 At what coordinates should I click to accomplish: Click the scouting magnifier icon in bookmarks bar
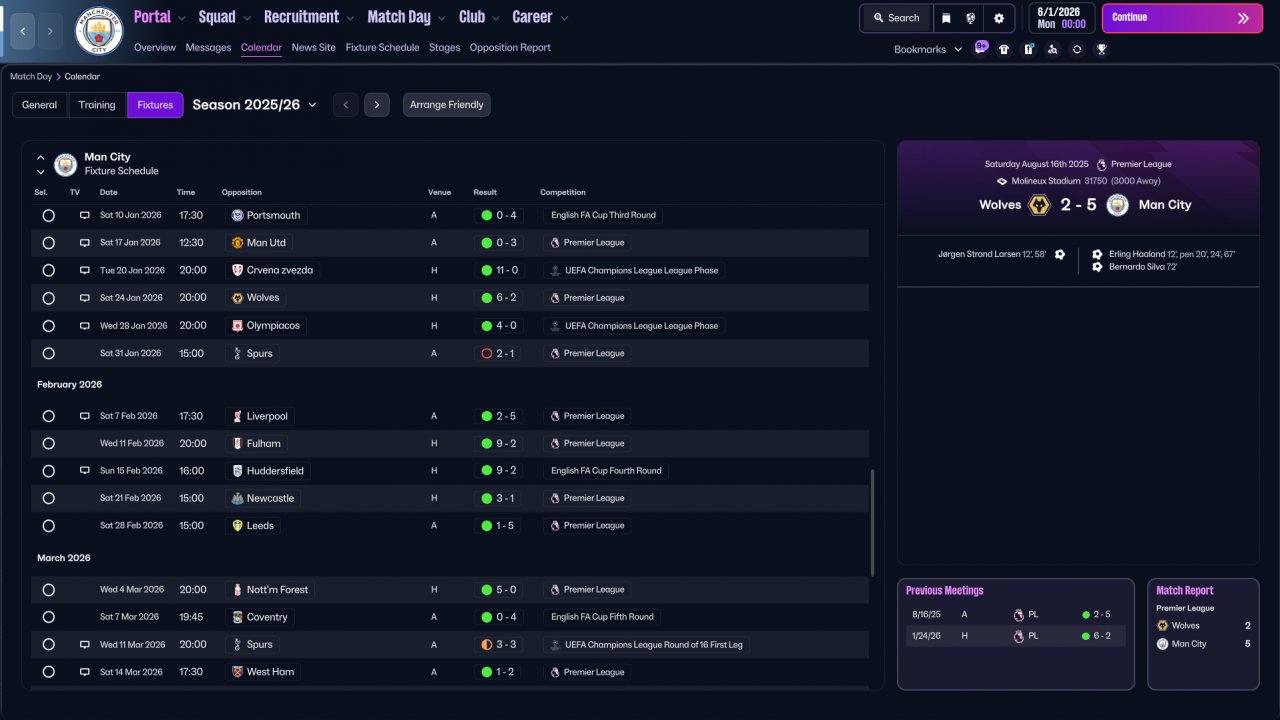[x=1052, y=49]
